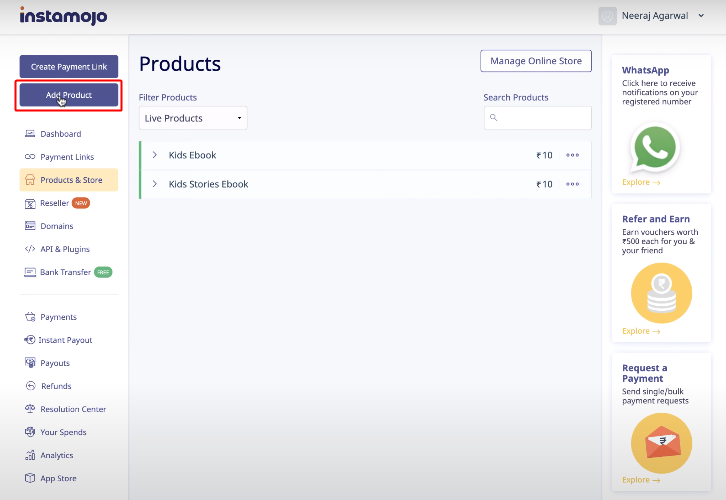
Task: Open three-dot menu for Kids Stories Ebook
Action: [x=572, y=184]
